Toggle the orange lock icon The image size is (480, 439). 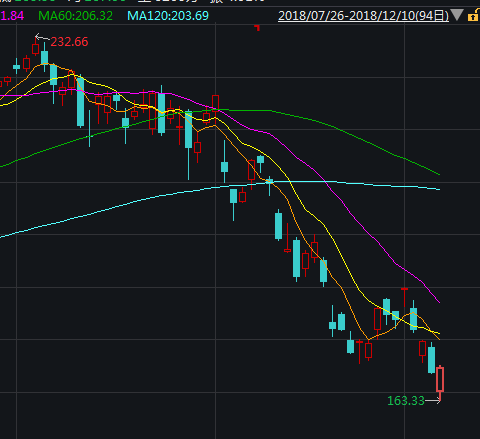[x=473, y=15]
